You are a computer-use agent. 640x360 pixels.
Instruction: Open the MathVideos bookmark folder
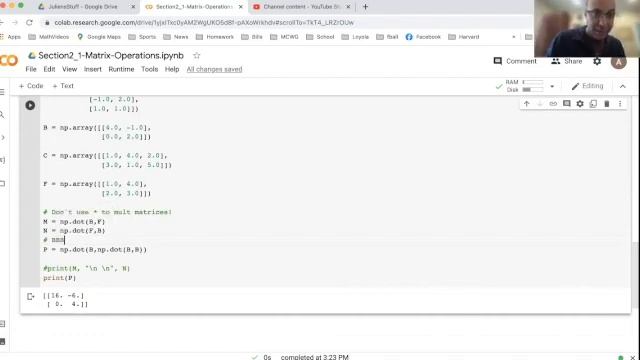click(x=49, y=37)
